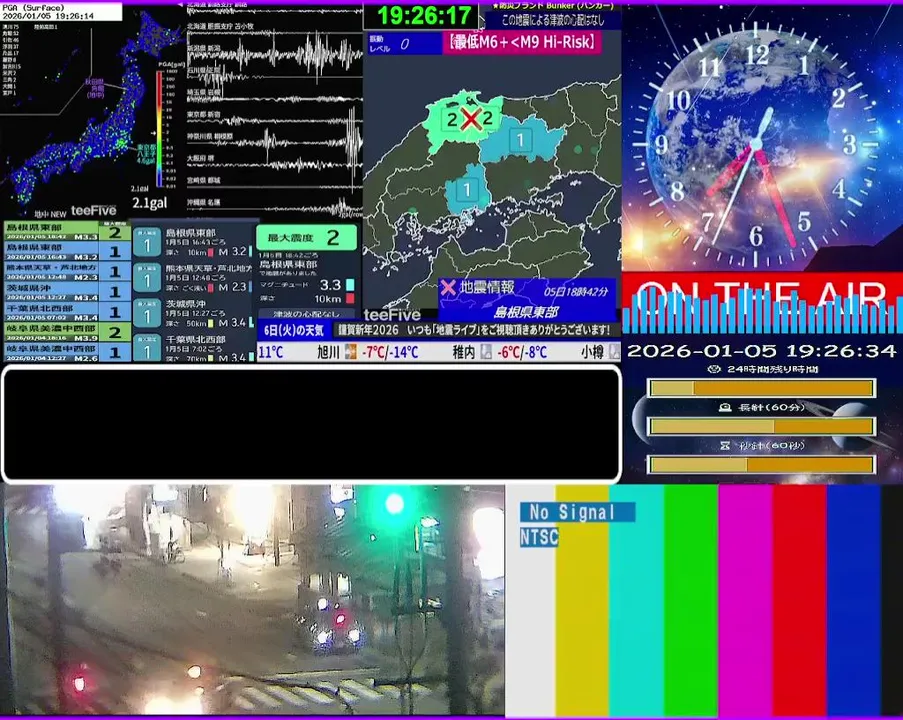Click the cyan square next to magnitude 3.3

(350, 285)
